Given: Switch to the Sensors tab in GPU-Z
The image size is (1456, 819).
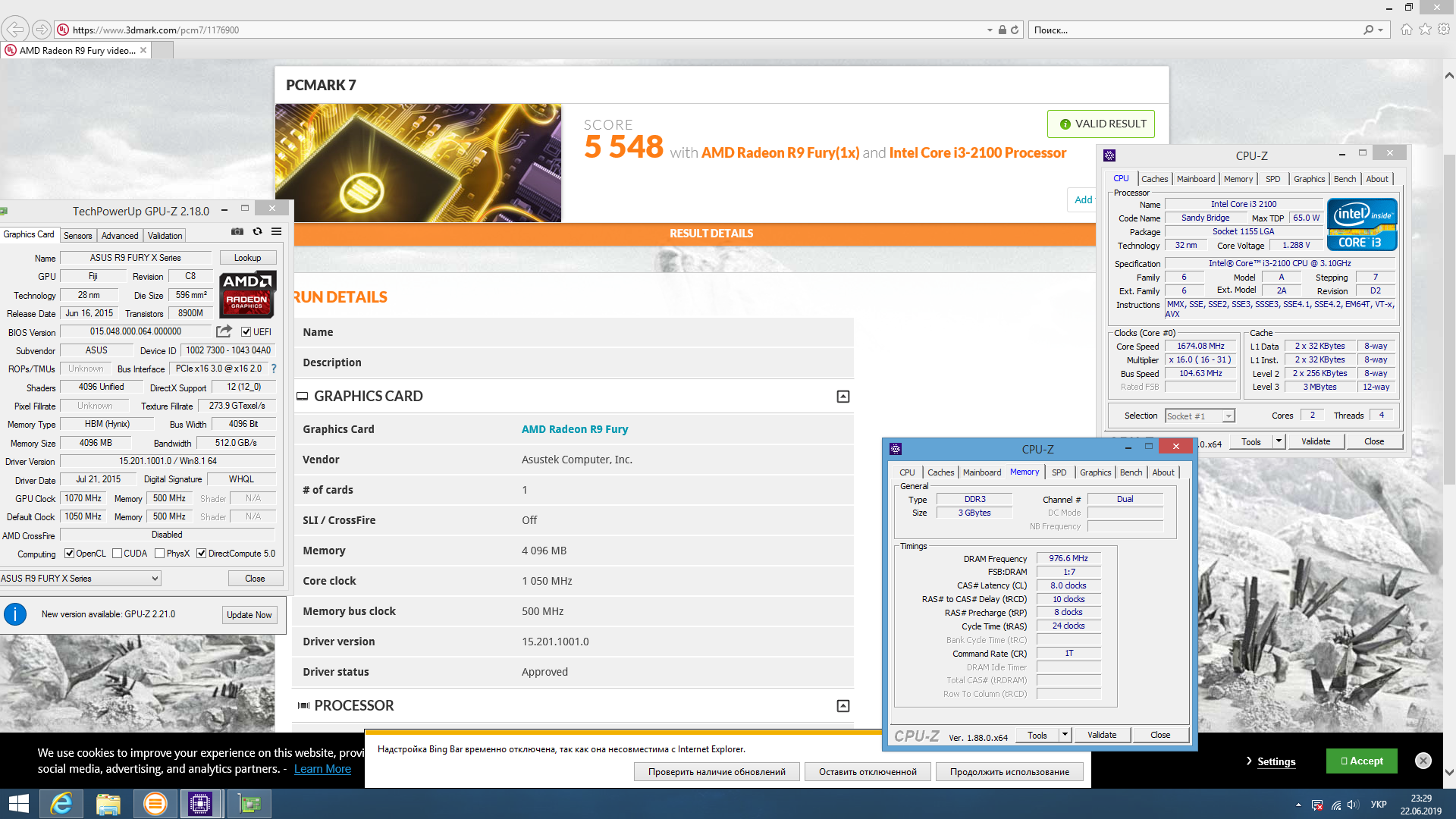Looking at the screenshot, I should 77,236.
